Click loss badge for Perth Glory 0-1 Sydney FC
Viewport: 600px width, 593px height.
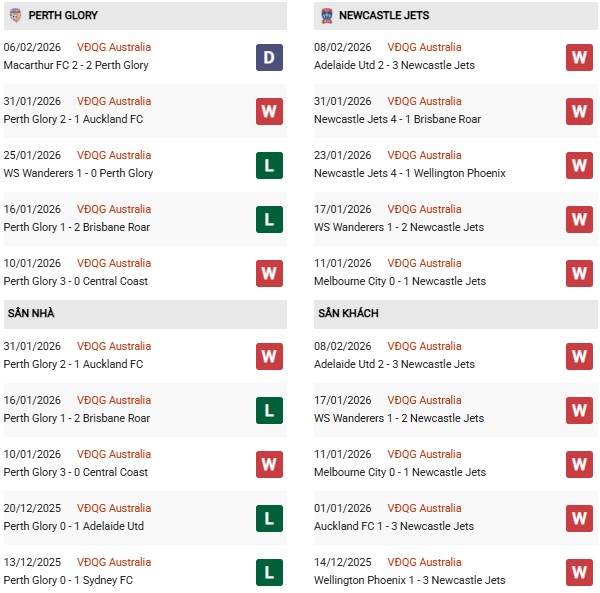click(x=269, y=572)
